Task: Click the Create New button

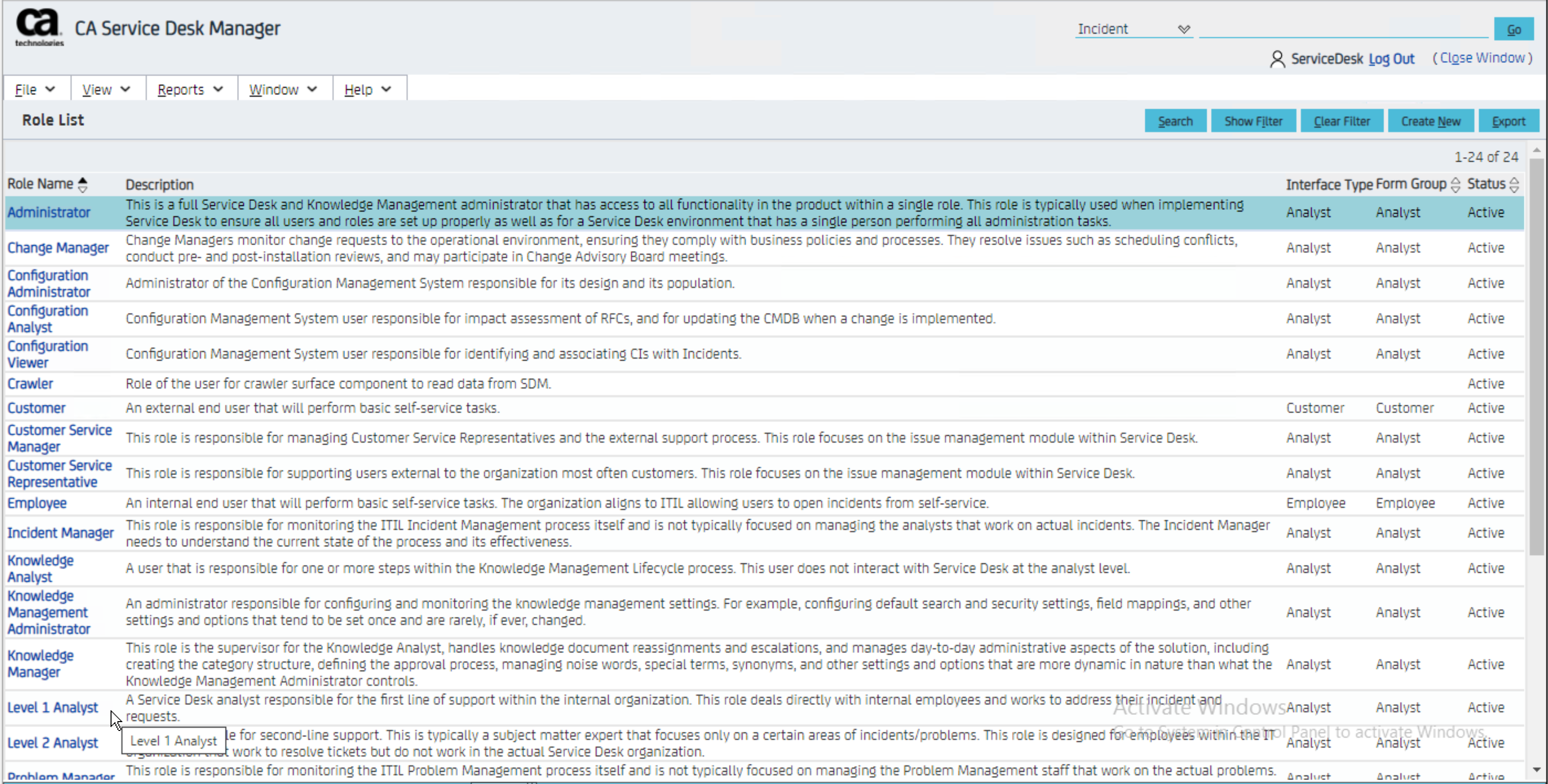Action: click(x=1430, y=121)
